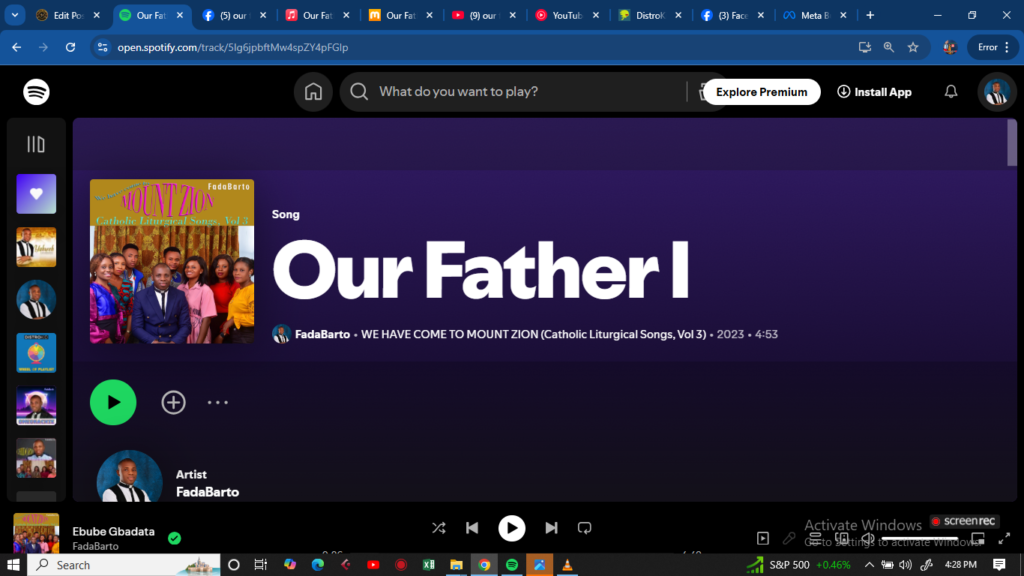Enable shuffle playback mode
This screenshot has width=1024, height=576.
point(438,528)
